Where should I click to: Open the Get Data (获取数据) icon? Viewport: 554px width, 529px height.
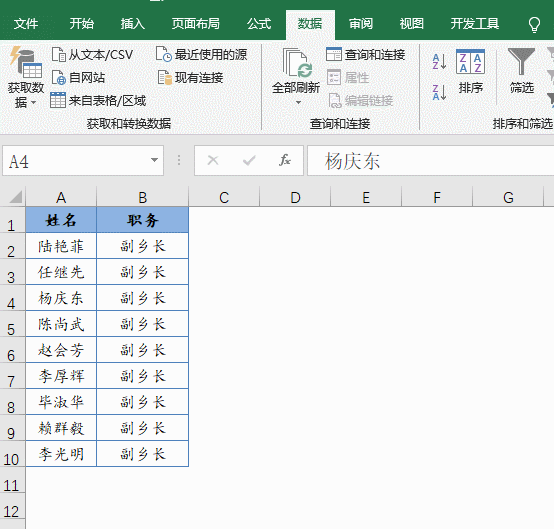pyautogui.click(x=25, y=63)
